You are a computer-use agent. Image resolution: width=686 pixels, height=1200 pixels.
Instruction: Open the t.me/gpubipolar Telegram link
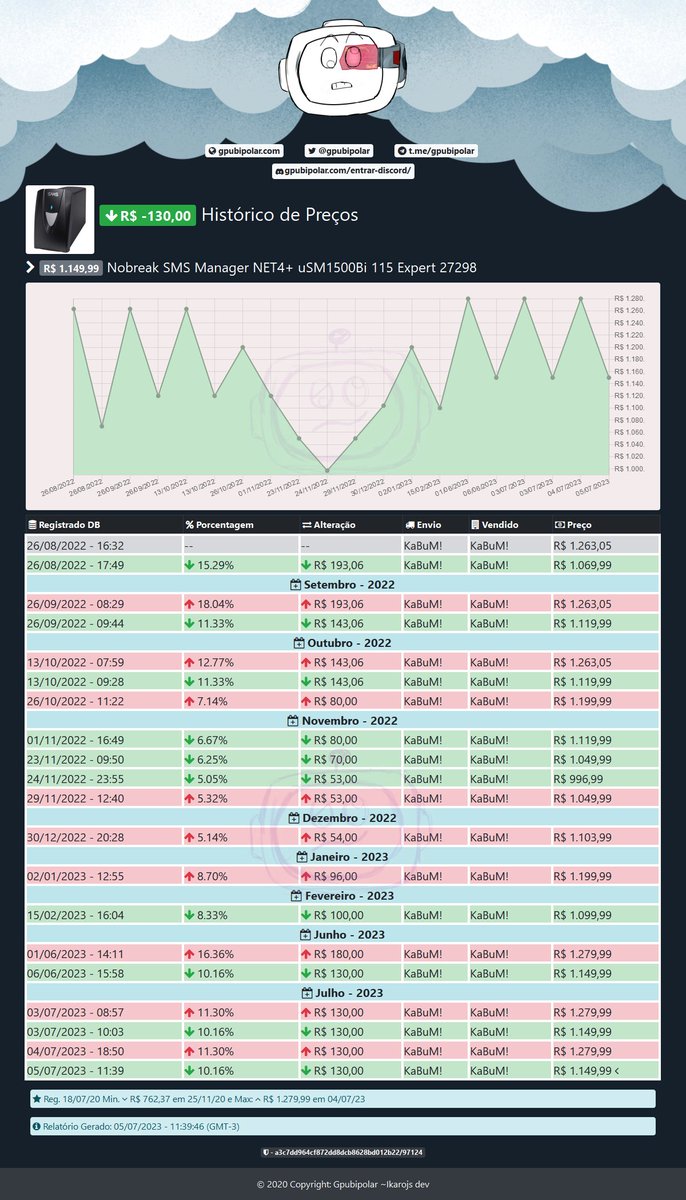coord(435,151)
